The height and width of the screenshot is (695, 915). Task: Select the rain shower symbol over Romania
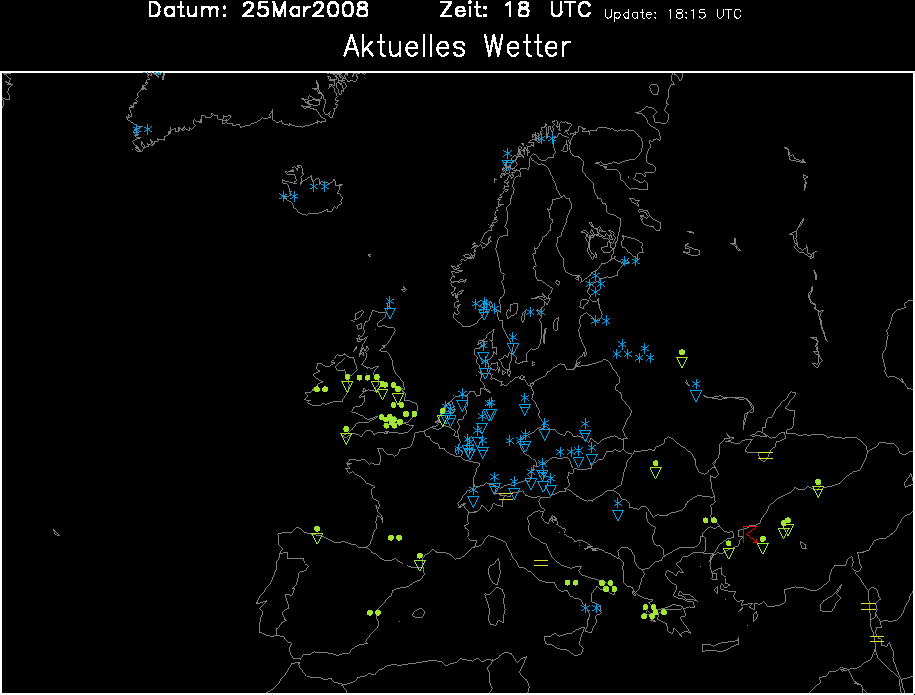click(655, 469)
